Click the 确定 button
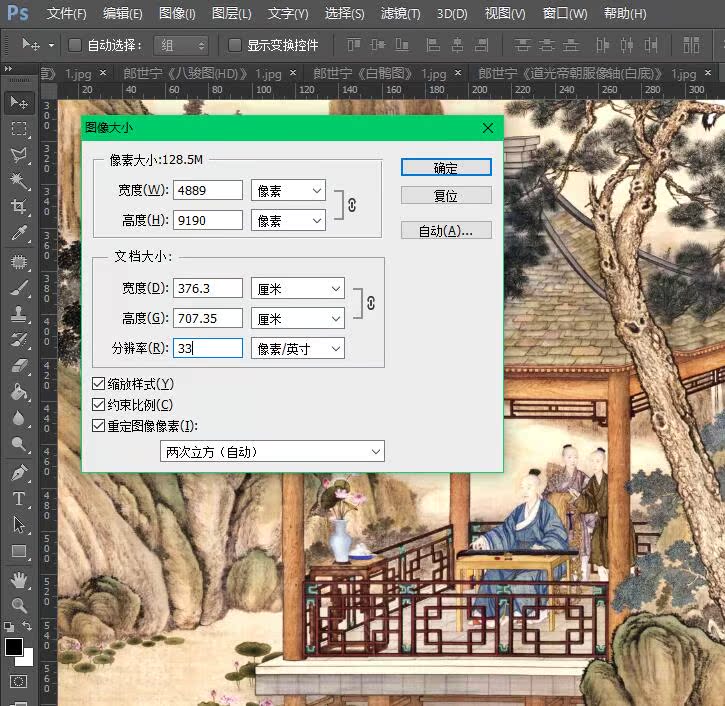This screenshot has height=706, width=725. click(x=446, y=167)
